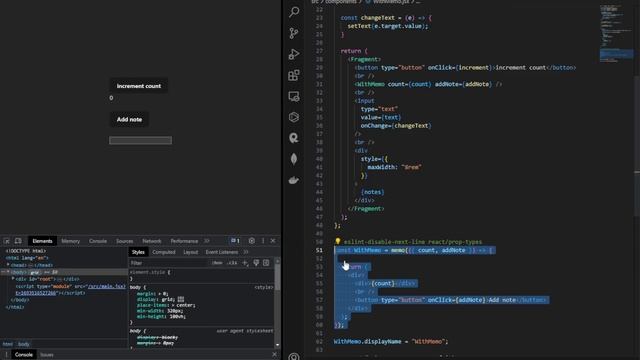Expand the head element in DOM tree
The height and width of the screenshot is (360, 640).
pos(8,265)
